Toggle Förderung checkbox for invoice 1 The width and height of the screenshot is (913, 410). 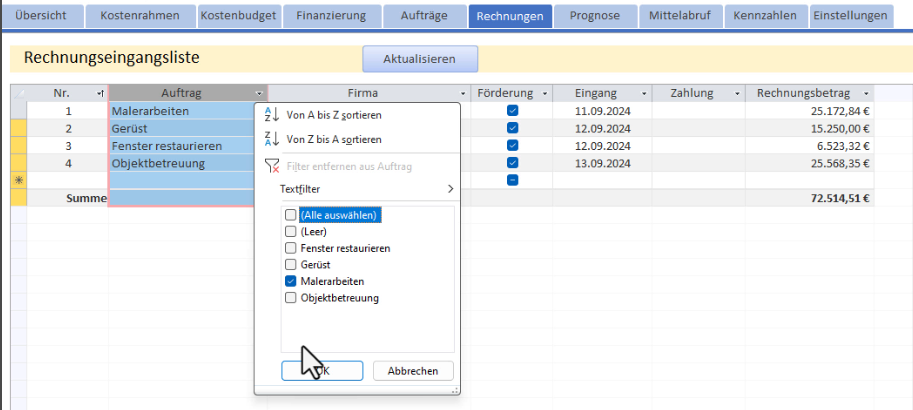(x=512, y=111)
